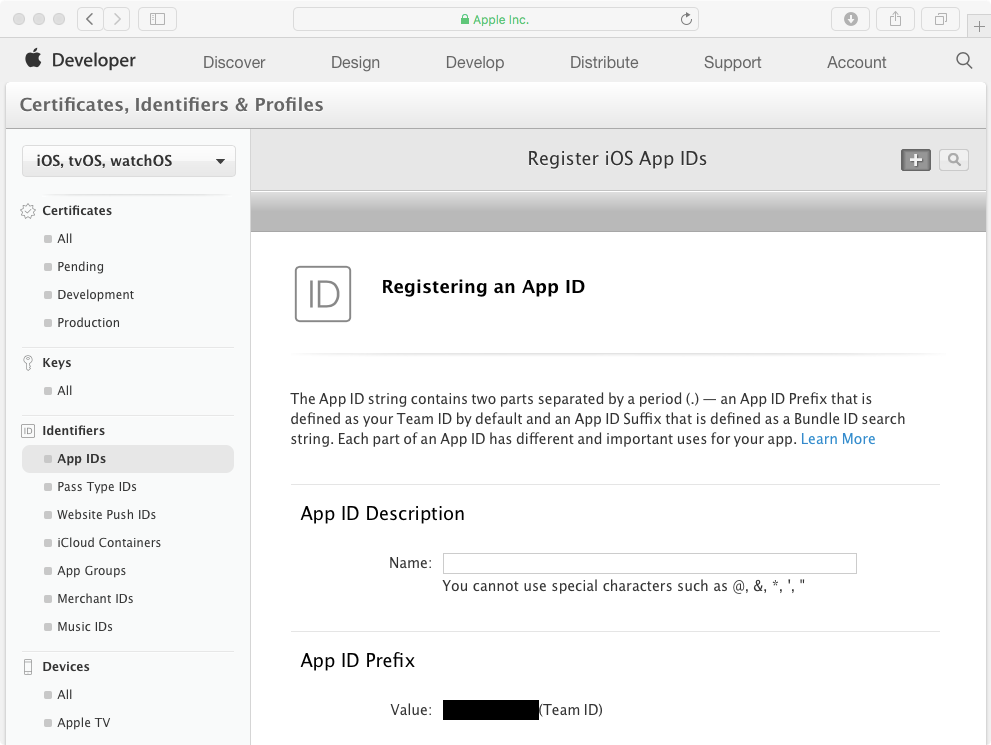Open a new Safari tab with plus button

click(979, 27)
